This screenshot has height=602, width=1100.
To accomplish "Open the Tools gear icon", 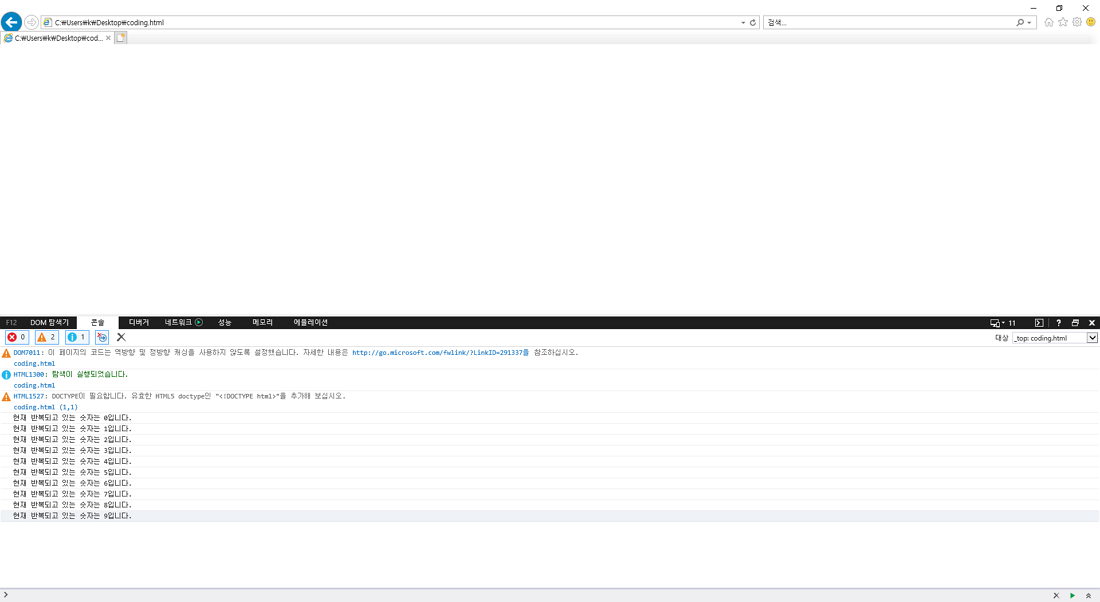I will pos(1077,22).
